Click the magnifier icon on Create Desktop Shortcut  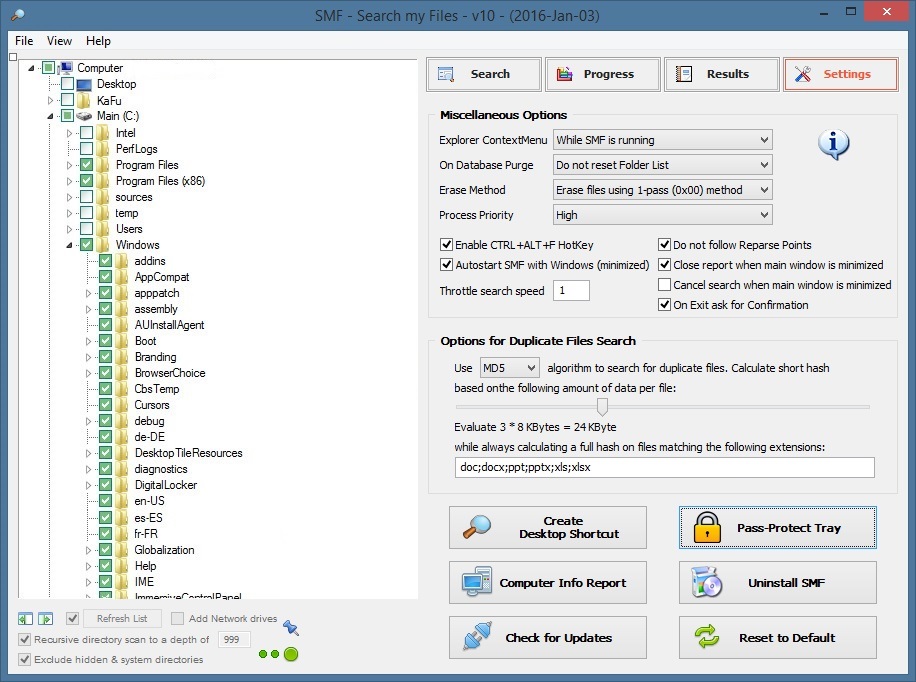[476, 527]
